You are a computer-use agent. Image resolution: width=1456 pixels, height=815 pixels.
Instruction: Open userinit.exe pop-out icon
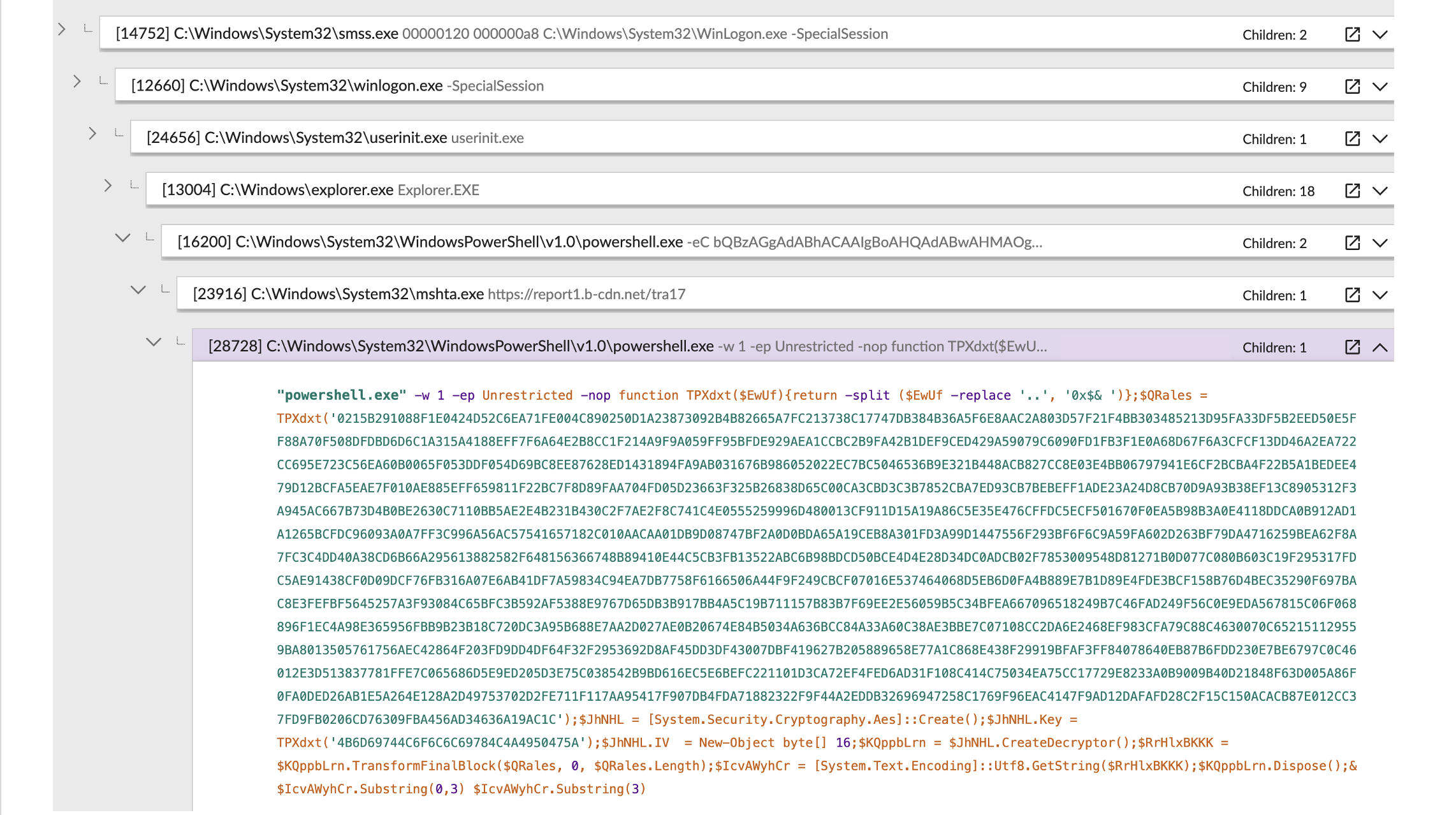1352,138
